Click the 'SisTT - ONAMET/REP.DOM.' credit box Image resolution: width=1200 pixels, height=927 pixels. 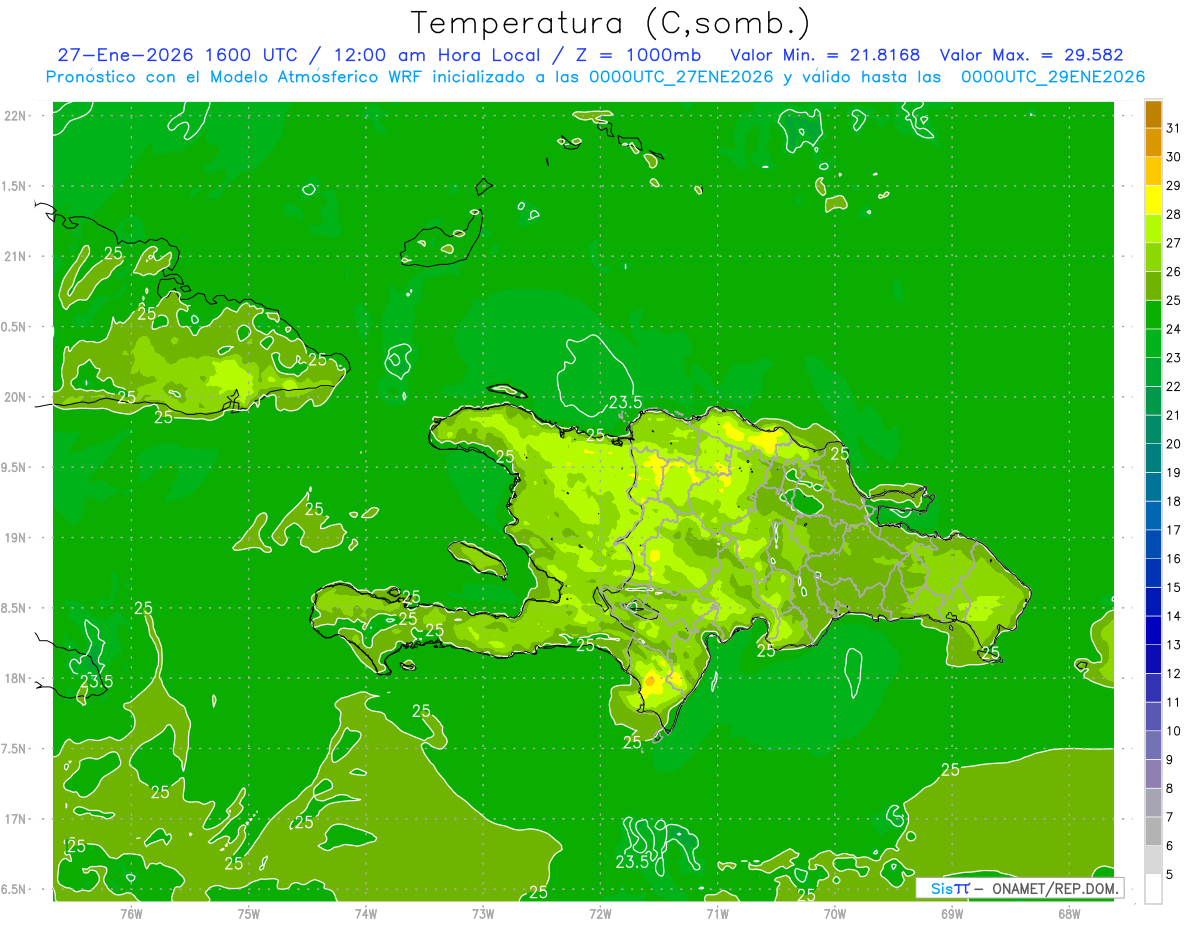1020,888
